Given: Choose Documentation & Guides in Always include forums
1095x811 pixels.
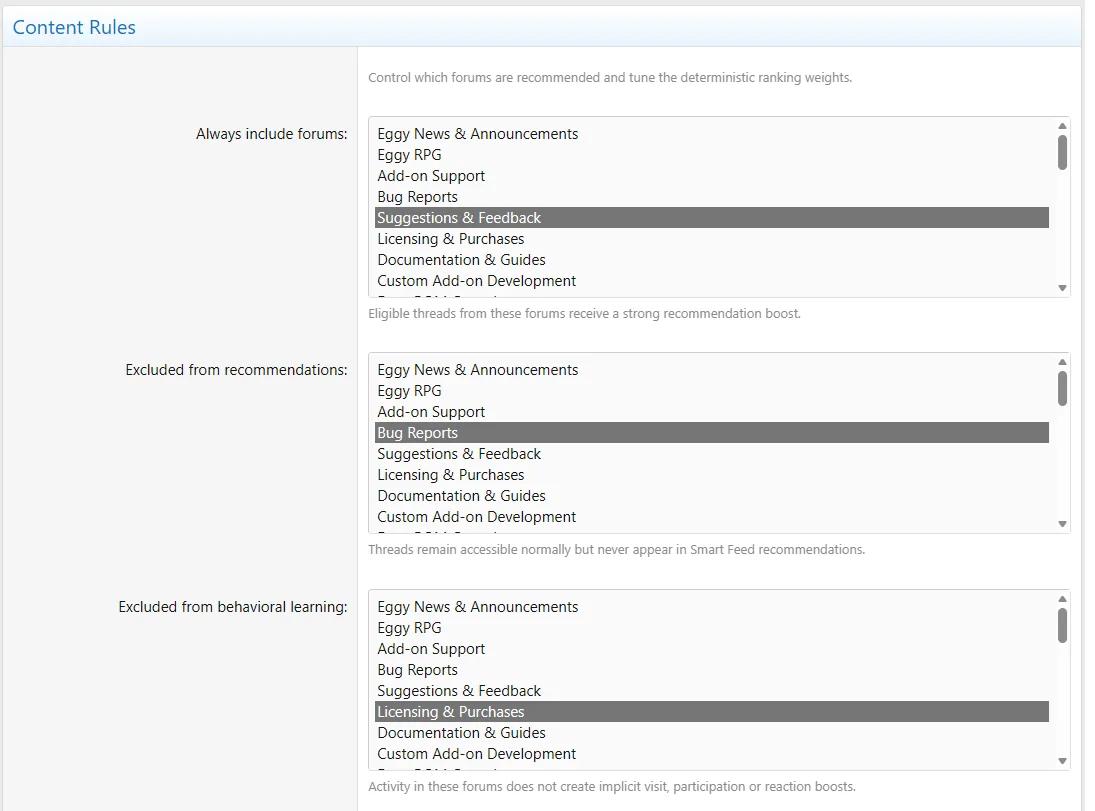Looking at the screenshot, I should coord(712,260).
